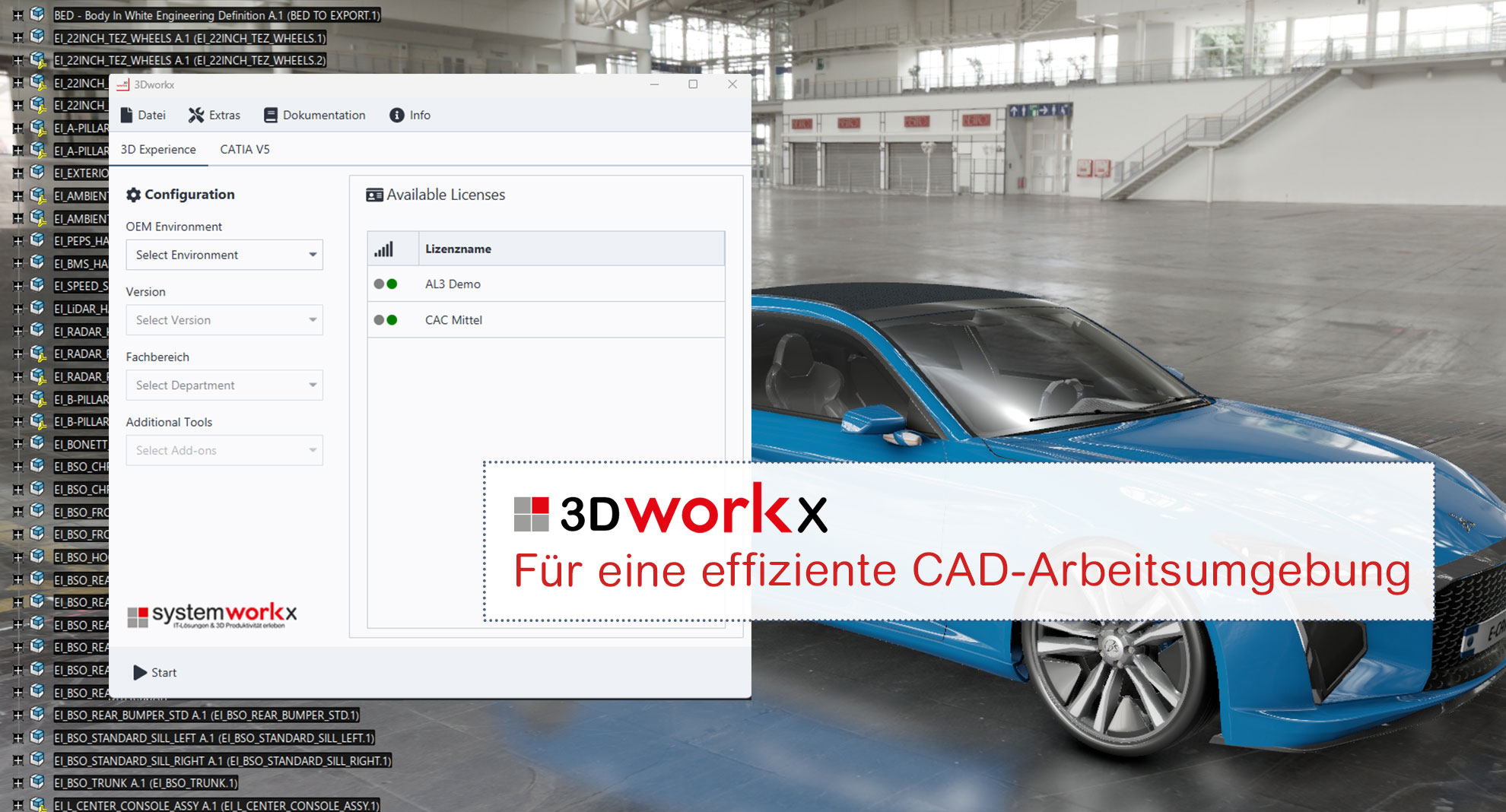Click the Start play triangle icon
This screenshot has width=1506, height=812.
[140, 672]
